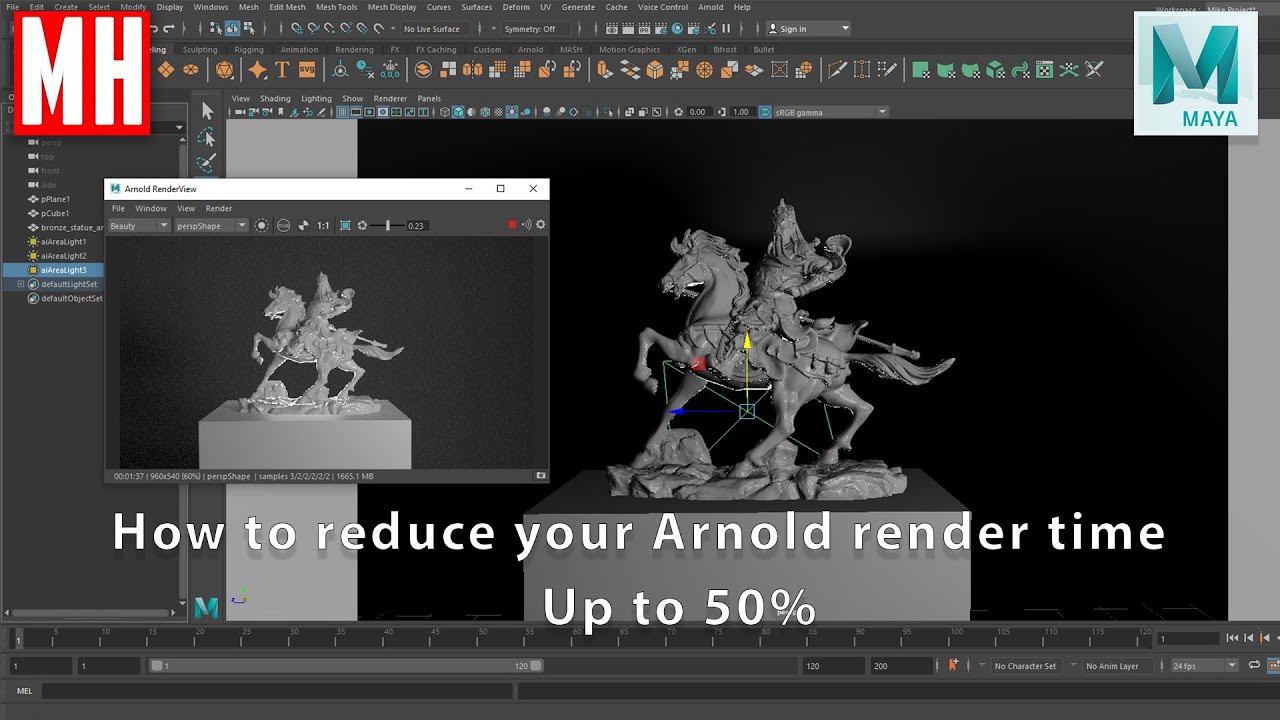Click the MEL command line input
1280x720 pixels.
point(277,690)
